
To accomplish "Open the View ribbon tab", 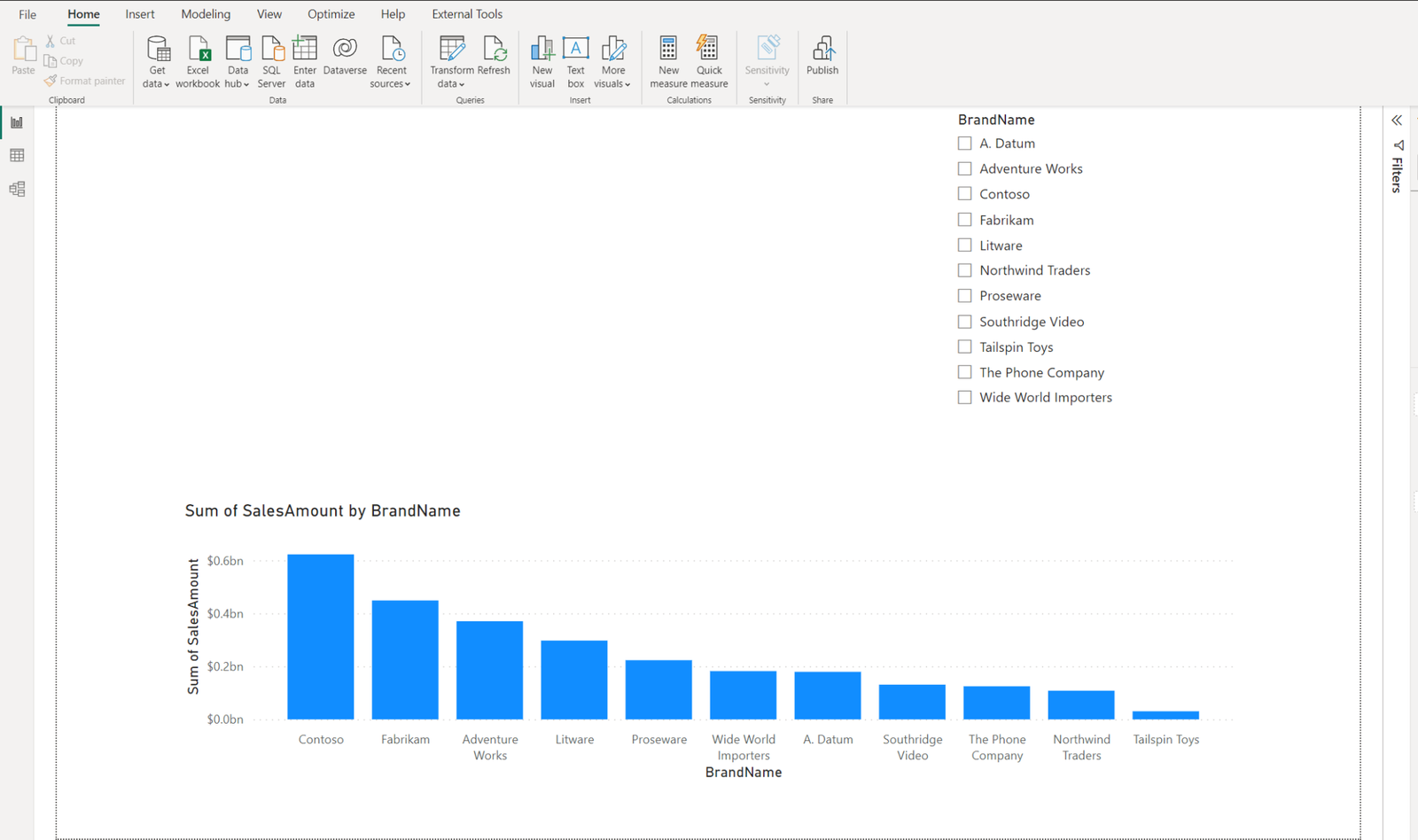I will point(269,14).
